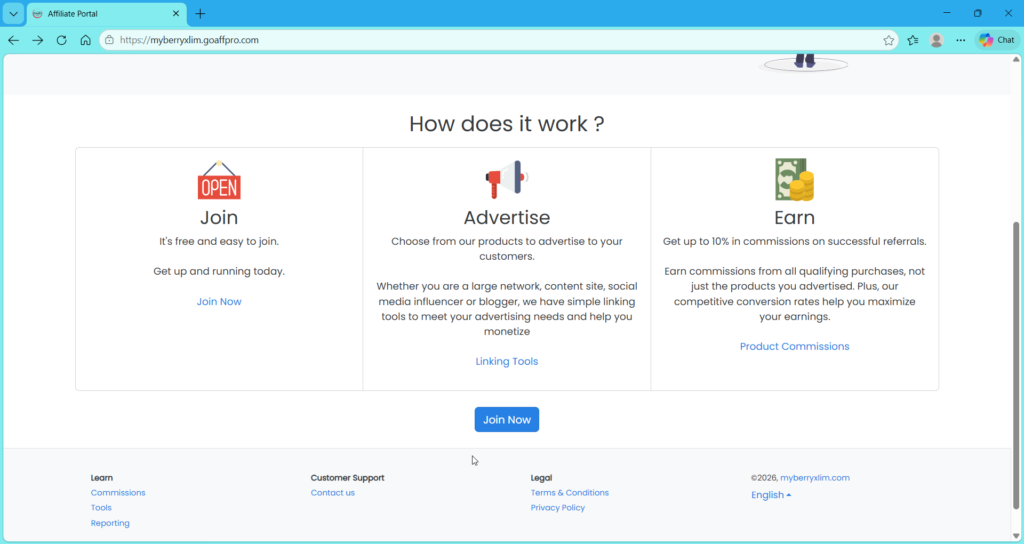Screen dimensions: 1024x544
Task: Click the Terms & Conditions footer link
Action: [x=569, y=493]
